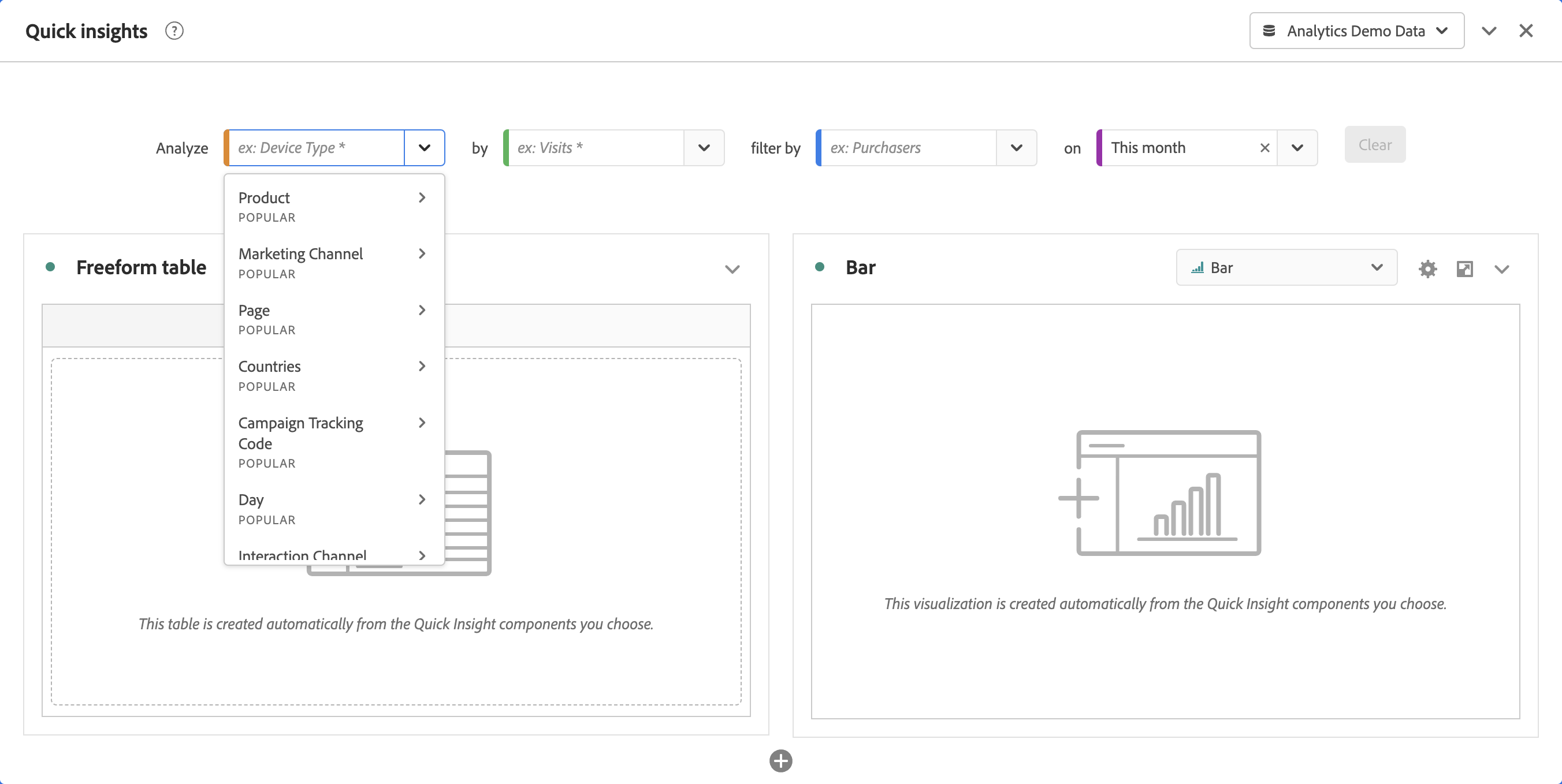Open the 'filter by' segment dropdown arrow
Screen dimensions: 1562x784
tap(1016, 148)
